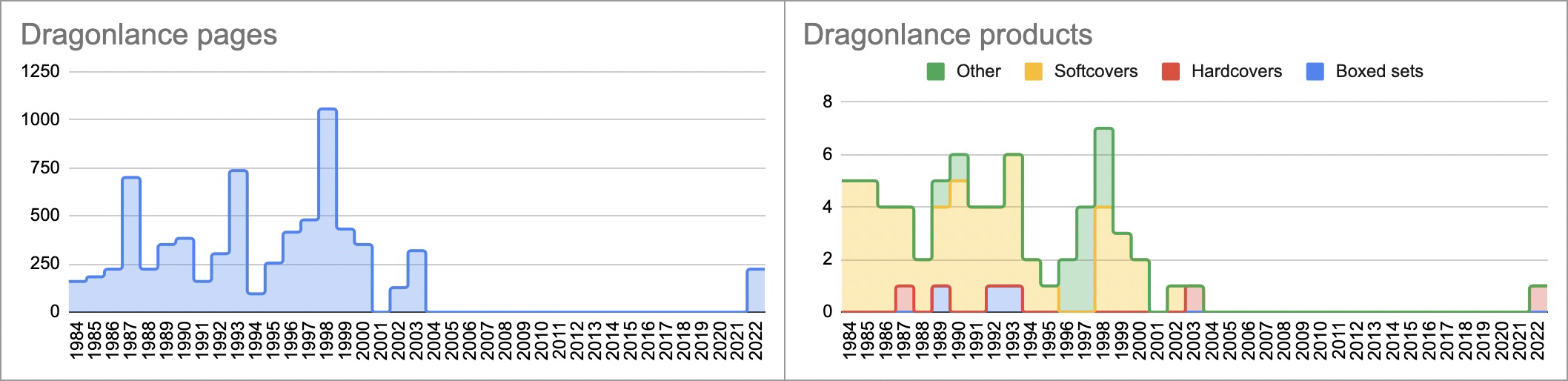1568x381 pixels.
Task: Click the 8 y-axis label in products chart
Action: [828, 102]
